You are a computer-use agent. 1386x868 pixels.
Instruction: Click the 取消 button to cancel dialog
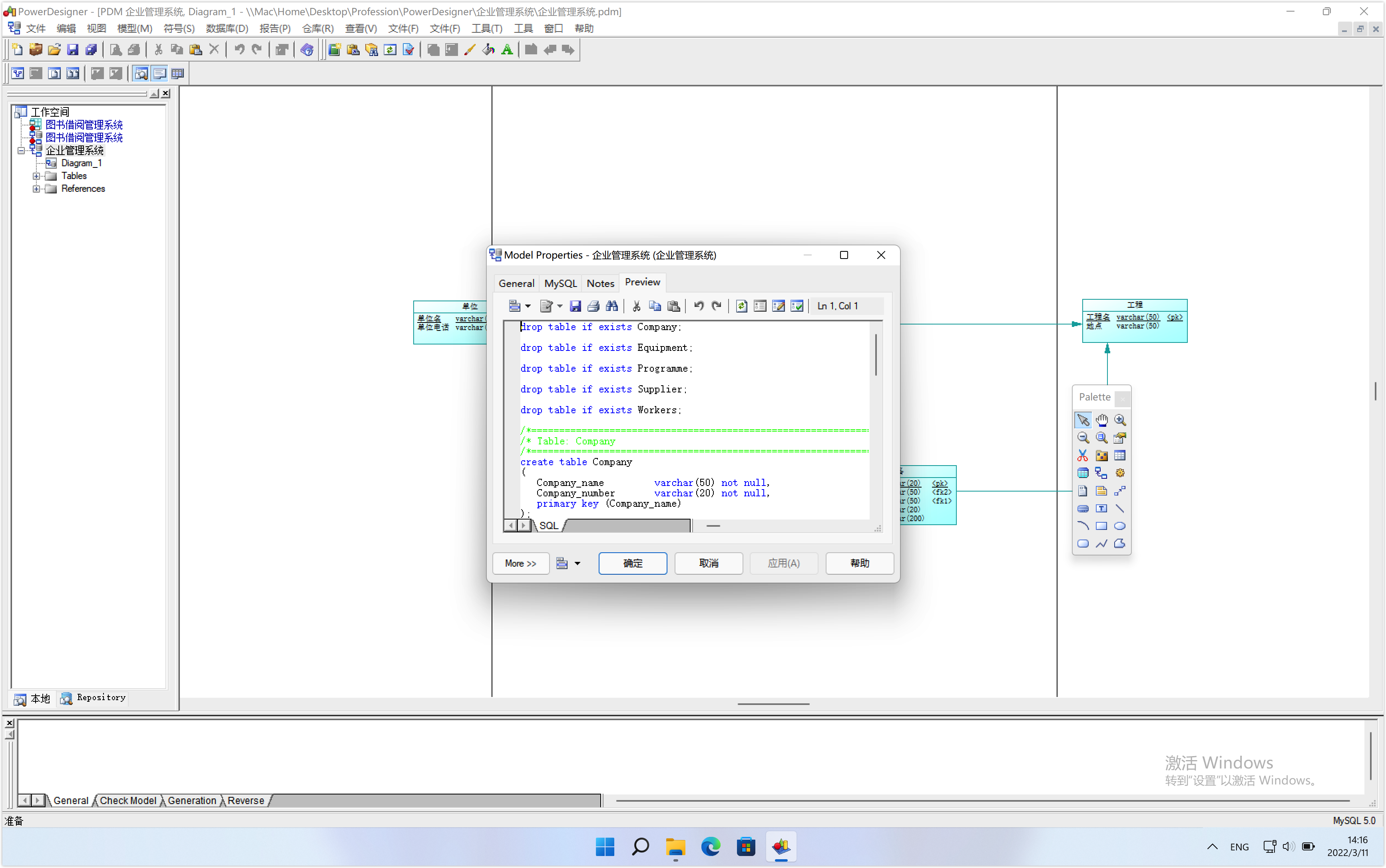(709, 562)
